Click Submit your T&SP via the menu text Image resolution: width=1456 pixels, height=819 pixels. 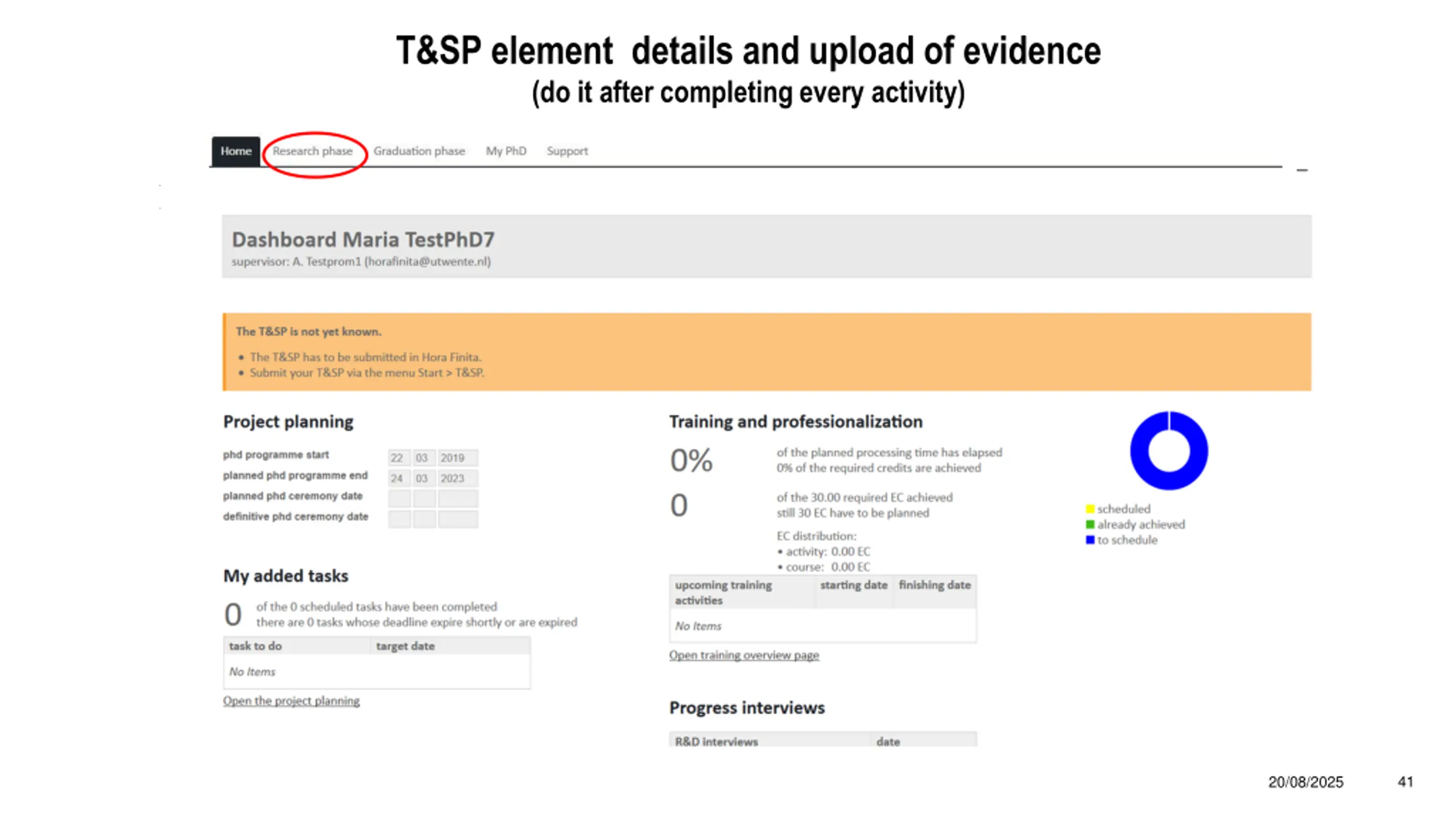367,373
